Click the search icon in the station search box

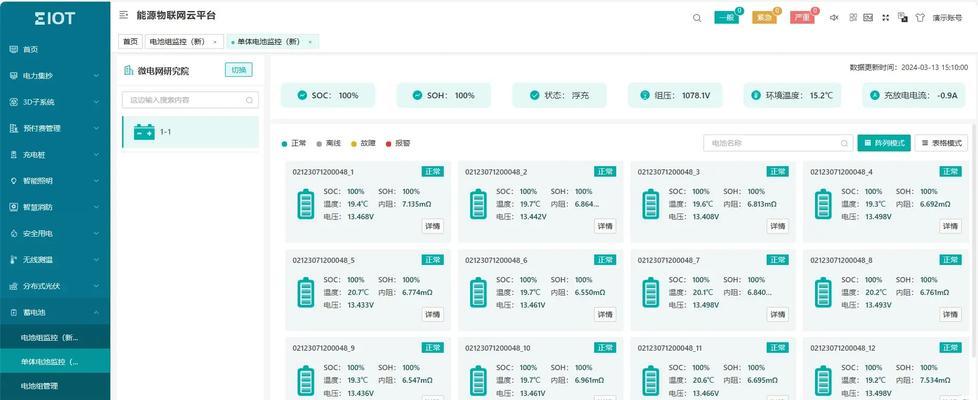249,100
